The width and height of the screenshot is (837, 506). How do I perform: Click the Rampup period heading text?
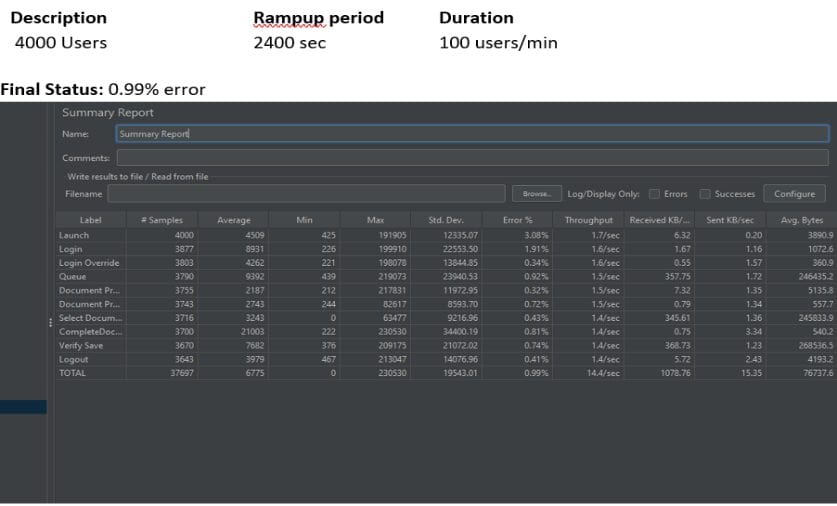pyautogui.click(x=319, y=18)
